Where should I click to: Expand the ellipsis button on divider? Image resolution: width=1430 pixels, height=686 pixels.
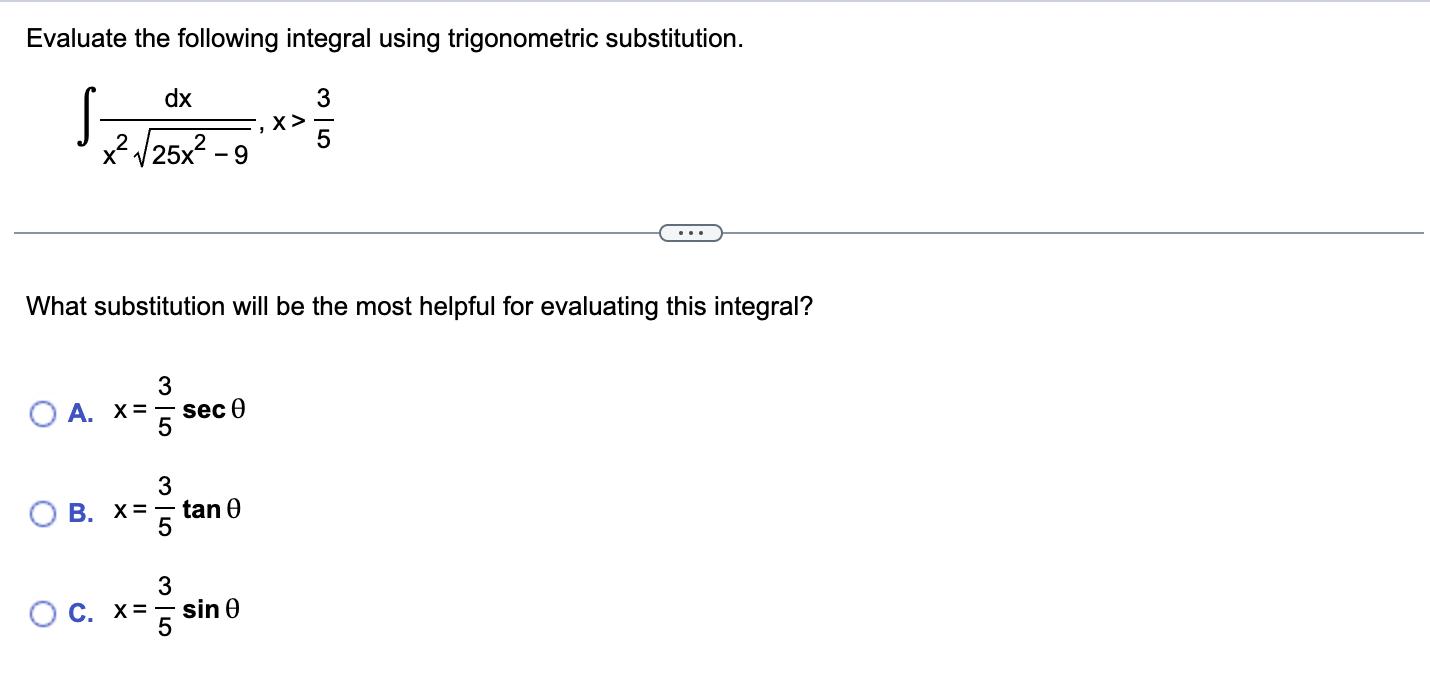[x=691, y=234]
